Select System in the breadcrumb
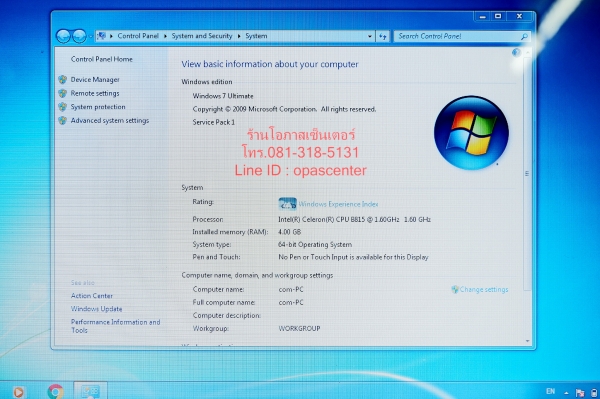600x399 pixels. pyautogui.click(x=256, y=36)
